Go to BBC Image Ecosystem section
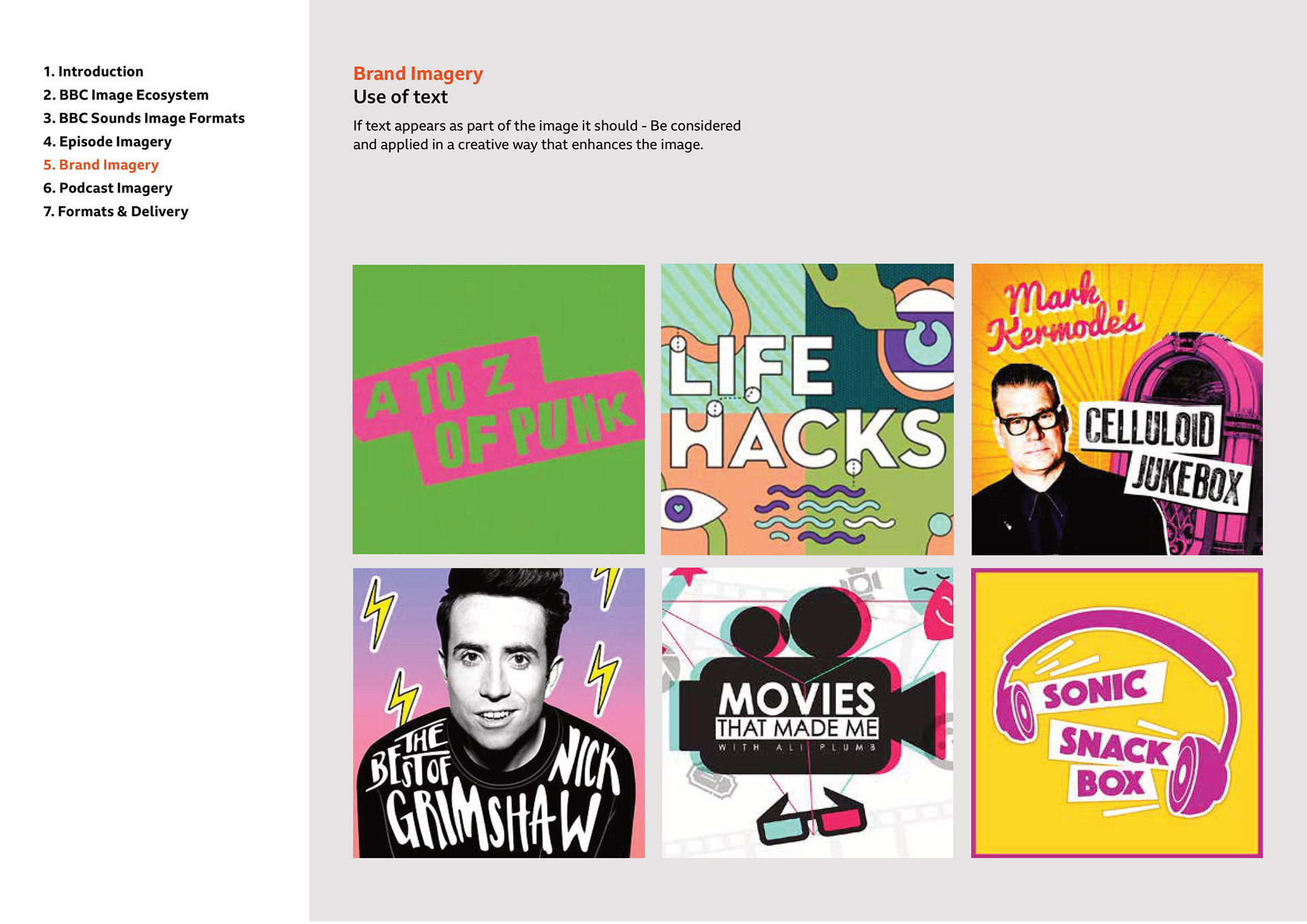The height and width of the screenshot is (924, 1307). tap(125, 95)
